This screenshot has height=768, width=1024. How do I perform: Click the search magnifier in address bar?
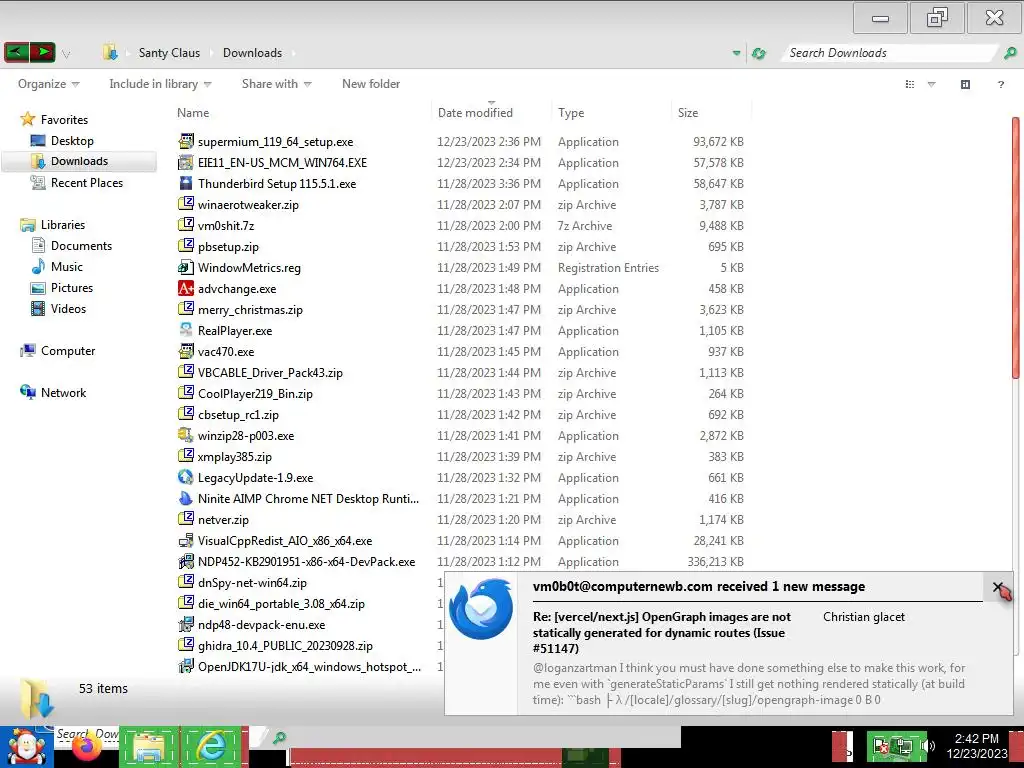tap(1010, 53)
